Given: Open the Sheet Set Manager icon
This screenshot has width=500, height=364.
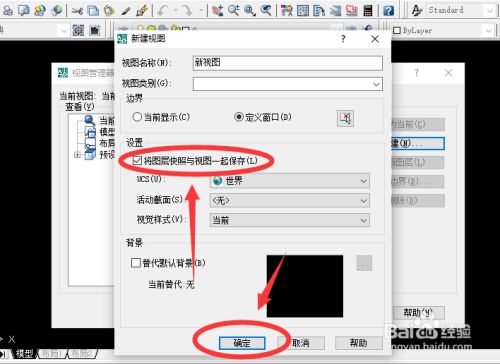Looking at the screenshot, I should point(335,11).
